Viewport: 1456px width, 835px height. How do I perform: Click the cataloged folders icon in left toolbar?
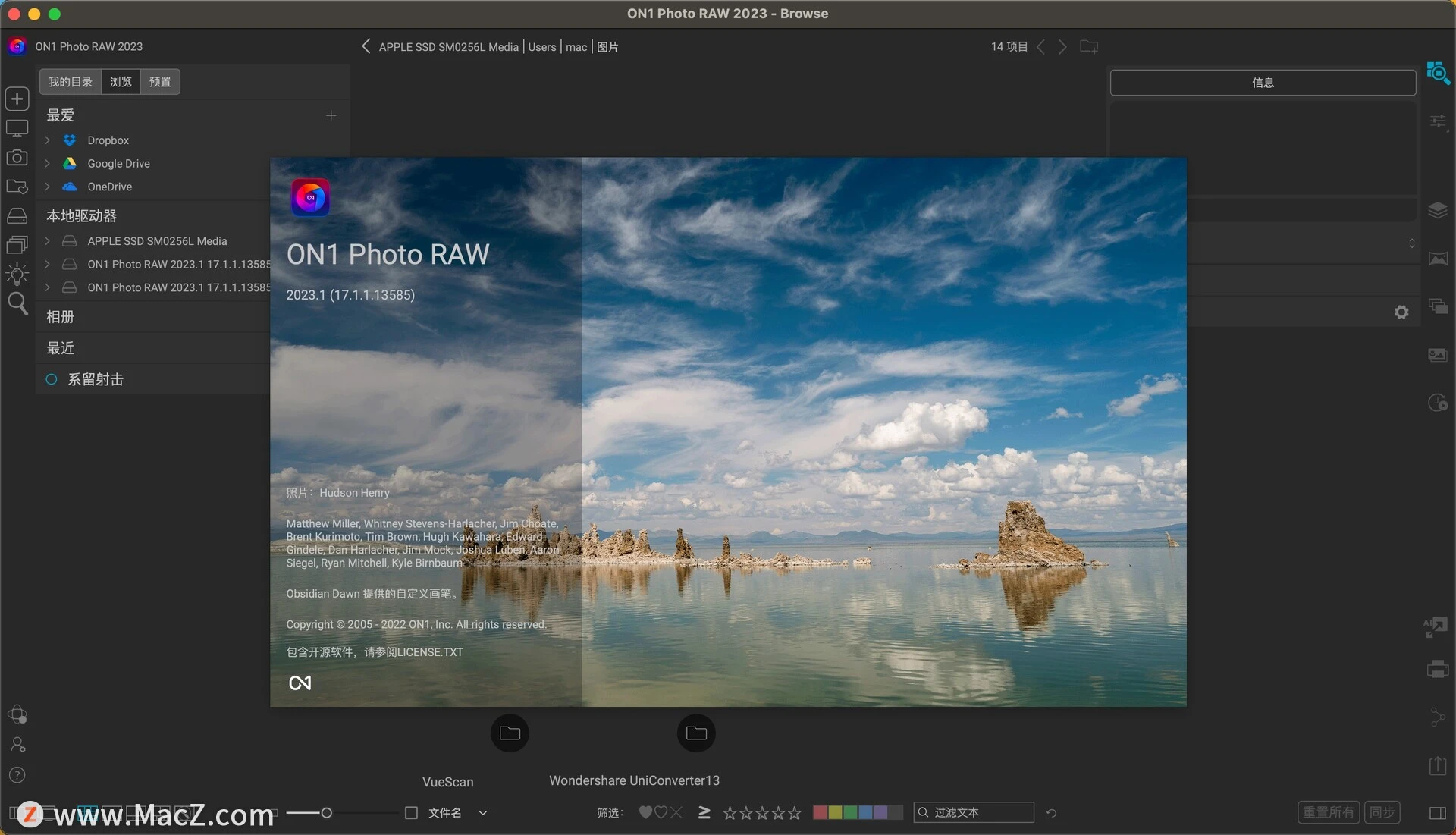pos(17,187)
